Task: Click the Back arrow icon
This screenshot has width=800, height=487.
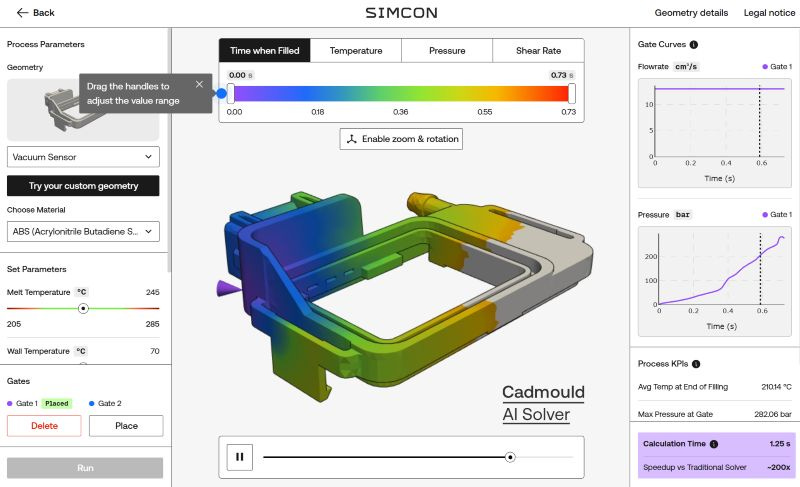Action: (22, 13)
